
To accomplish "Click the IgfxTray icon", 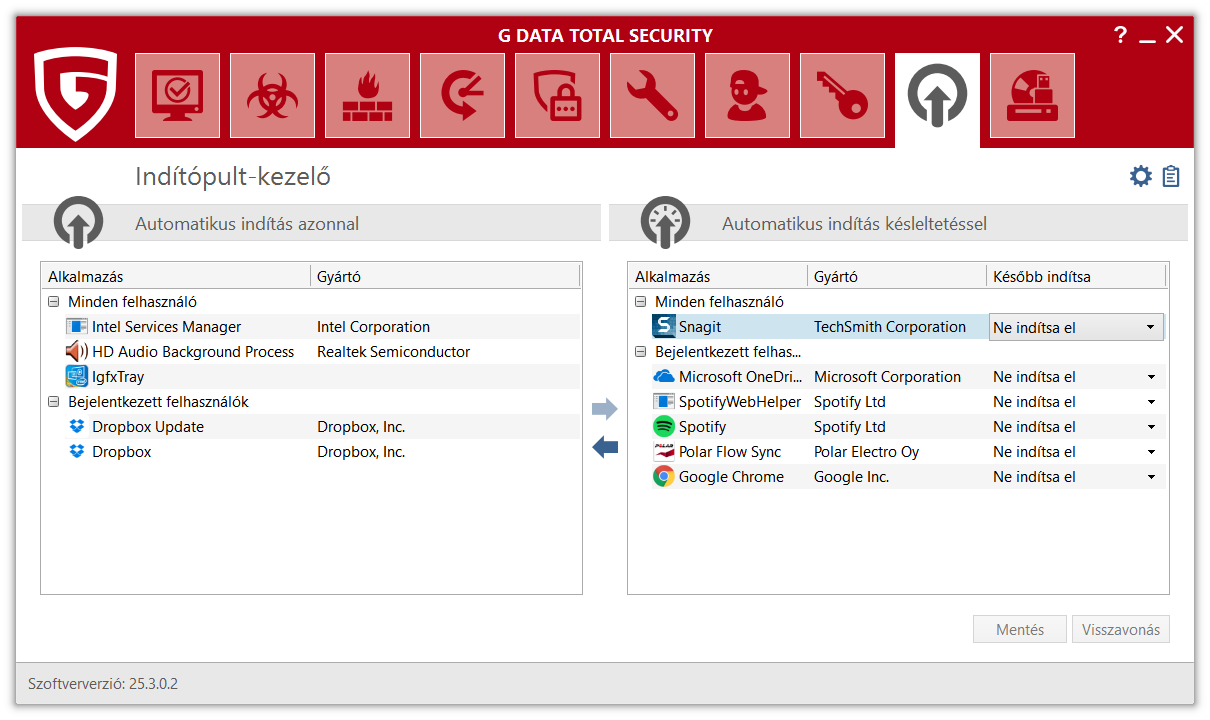I will [x=77, y=377].
